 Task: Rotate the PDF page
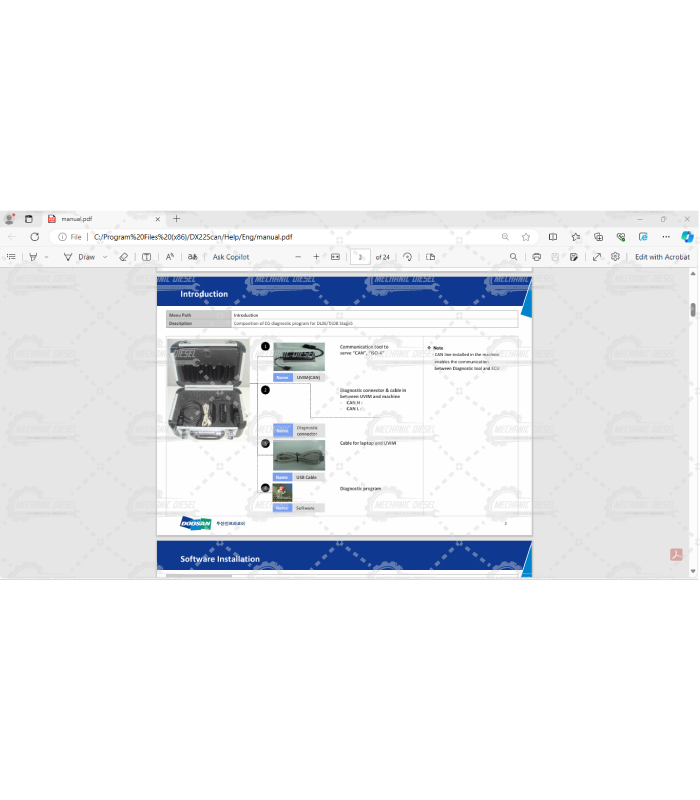(407, 257)
